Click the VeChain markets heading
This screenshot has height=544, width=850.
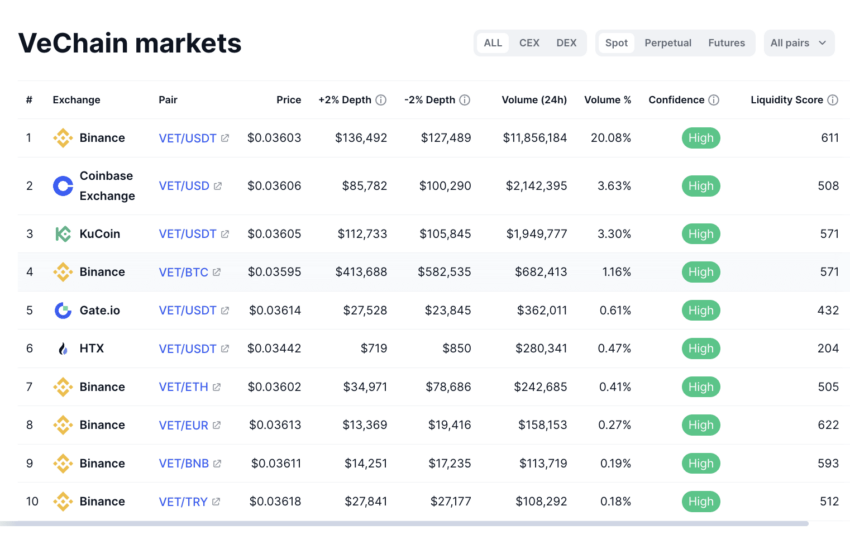click(130, 43)
